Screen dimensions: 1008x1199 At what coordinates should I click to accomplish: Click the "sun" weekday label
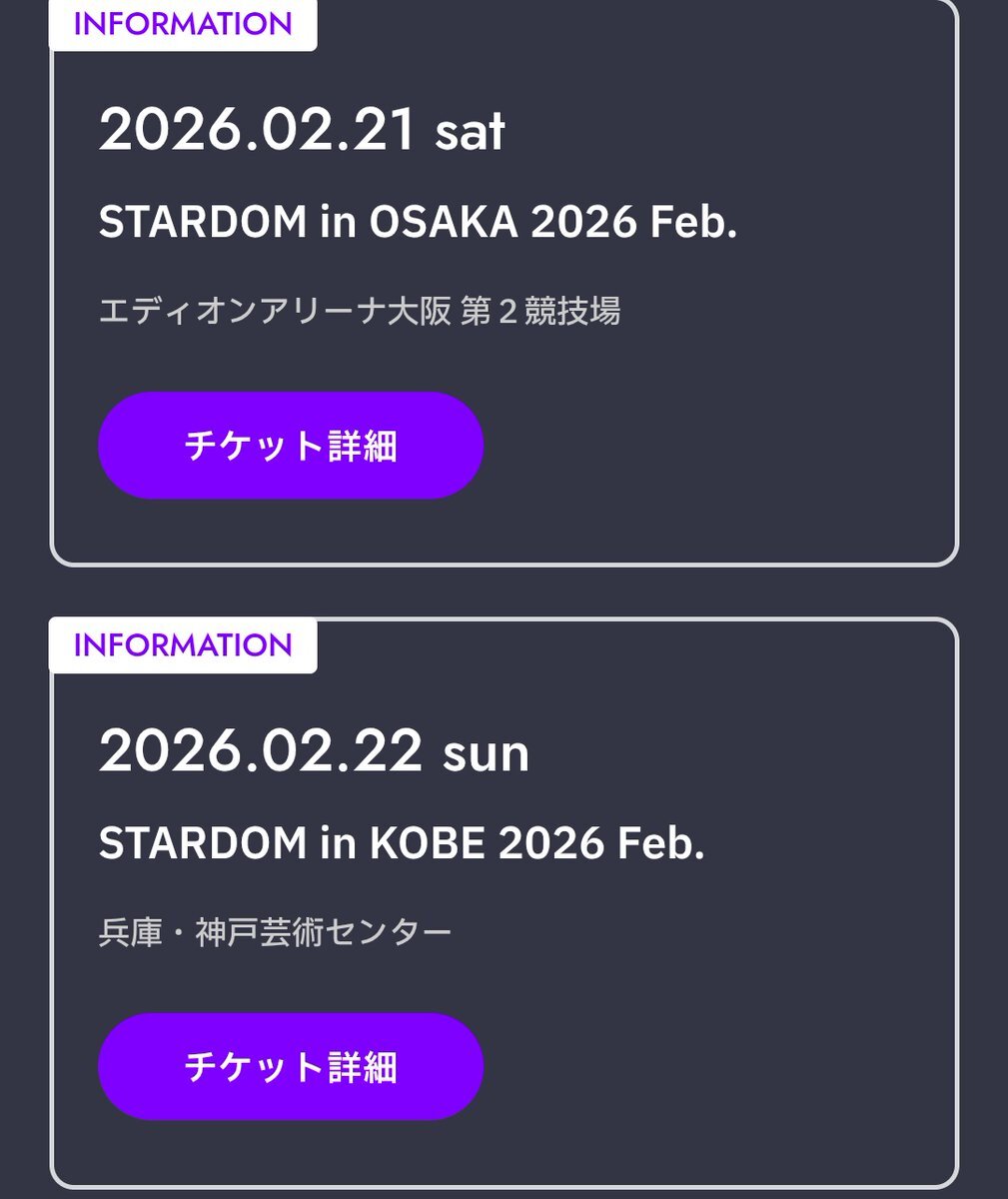486,753
